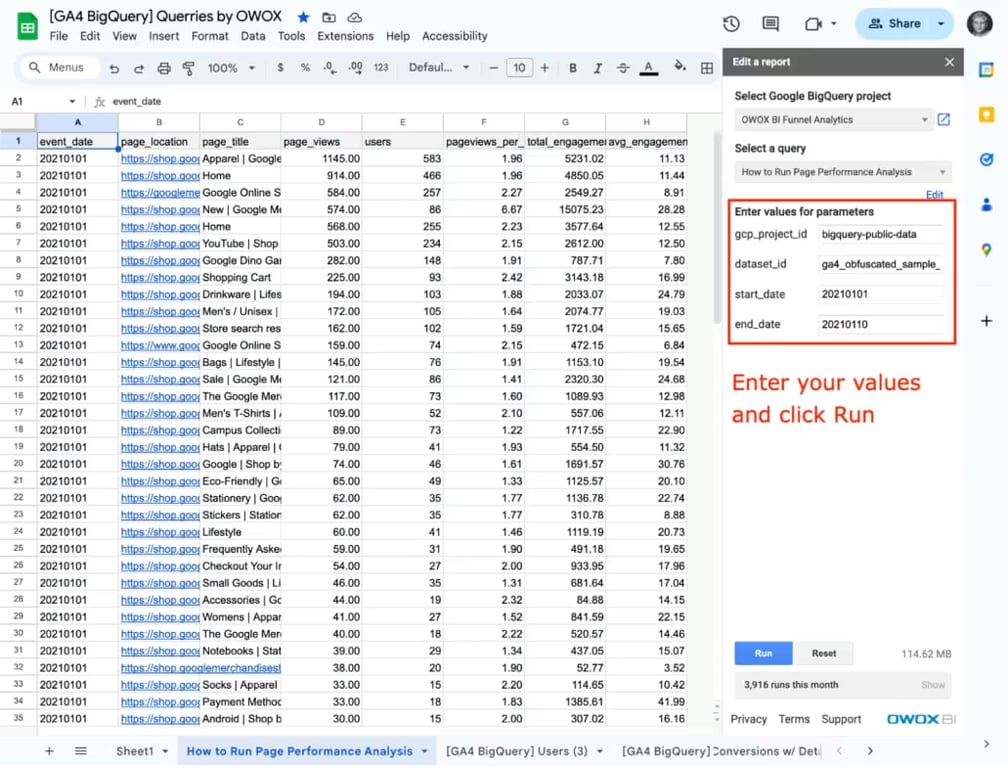Open Google Keep in side panel
1008x768 pixels.
986,115
